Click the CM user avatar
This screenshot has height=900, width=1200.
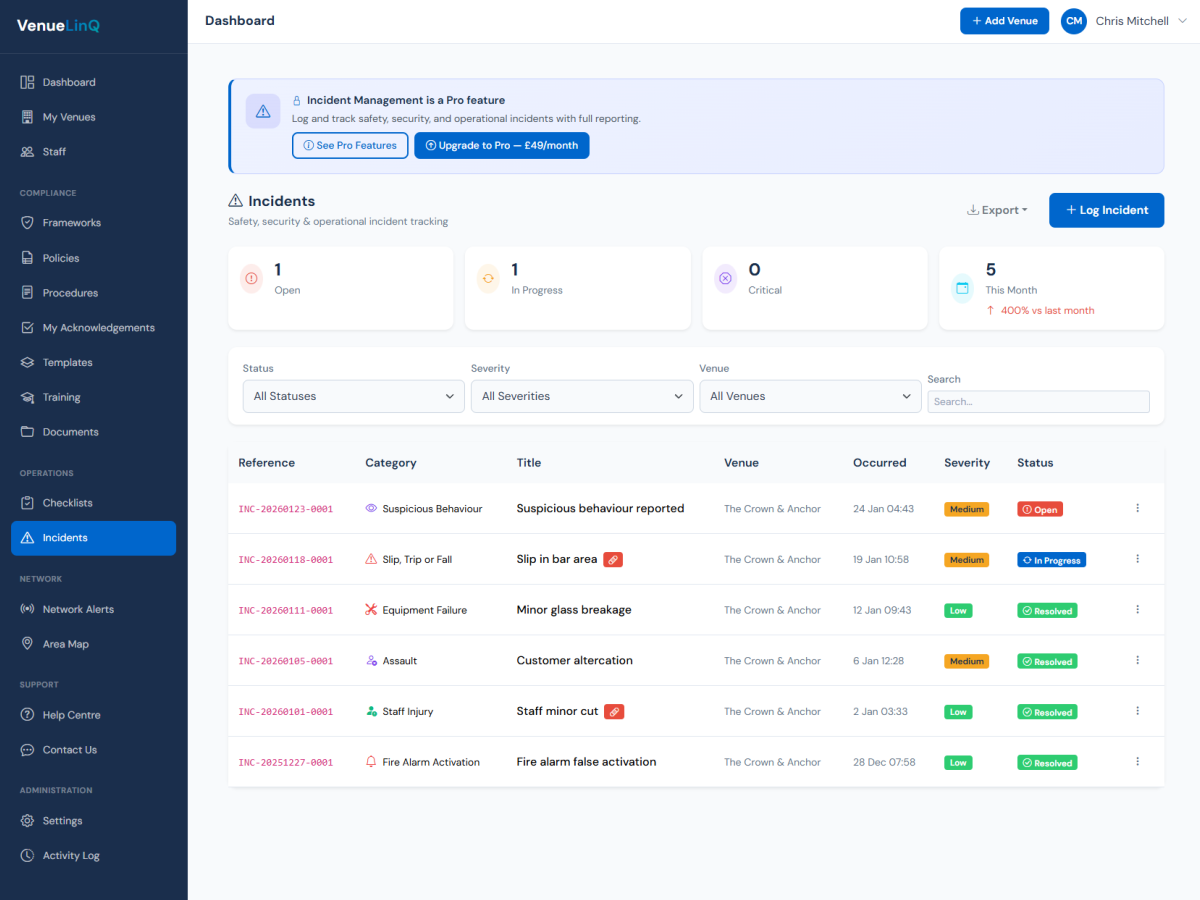(x=1074, y=21)
